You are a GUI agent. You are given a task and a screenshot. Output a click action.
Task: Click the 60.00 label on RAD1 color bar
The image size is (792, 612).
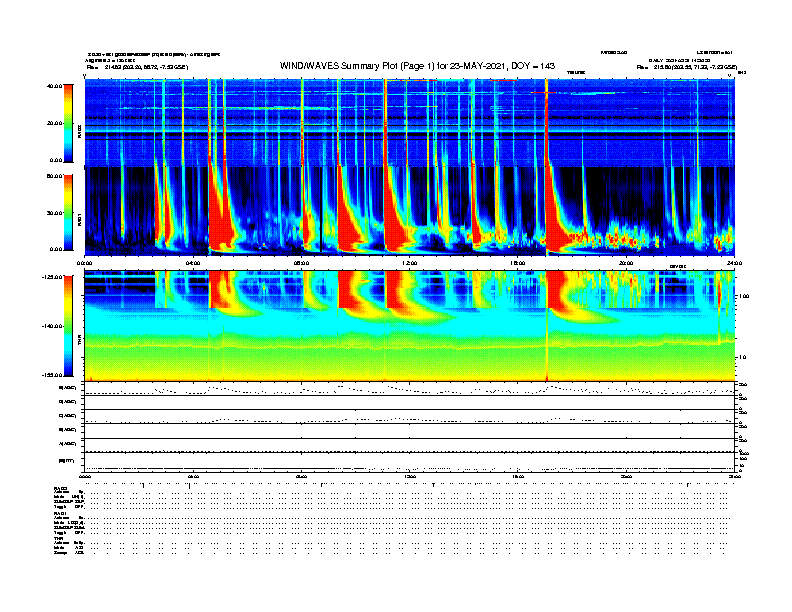click(54, 176)
